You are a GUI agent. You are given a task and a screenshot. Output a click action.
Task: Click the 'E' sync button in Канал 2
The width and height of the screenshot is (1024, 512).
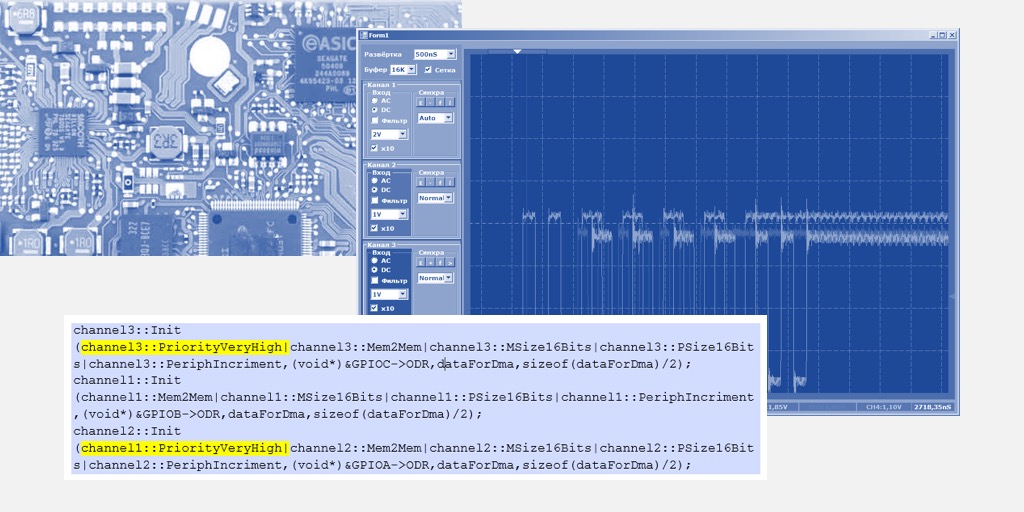point(421,182)
